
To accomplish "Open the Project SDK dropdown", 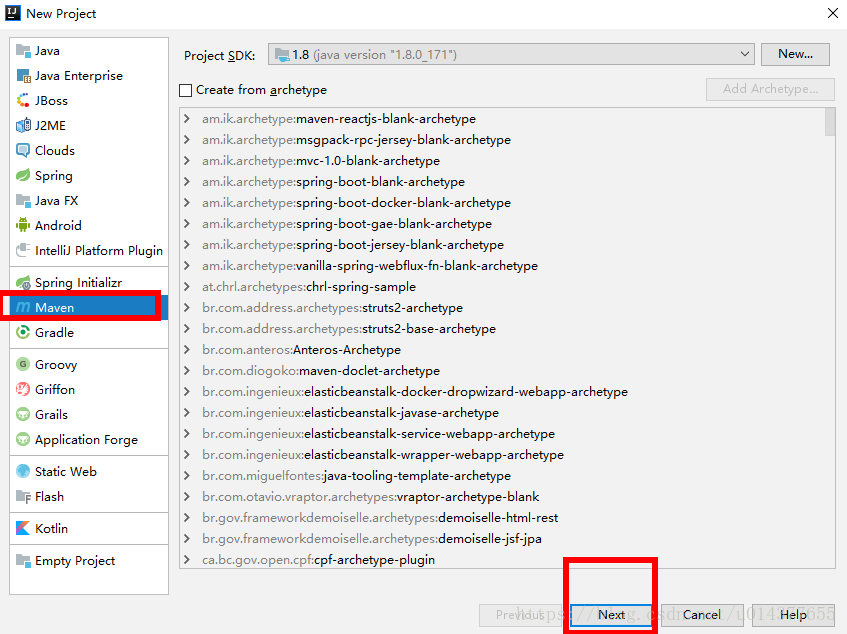I will point(511,55).
